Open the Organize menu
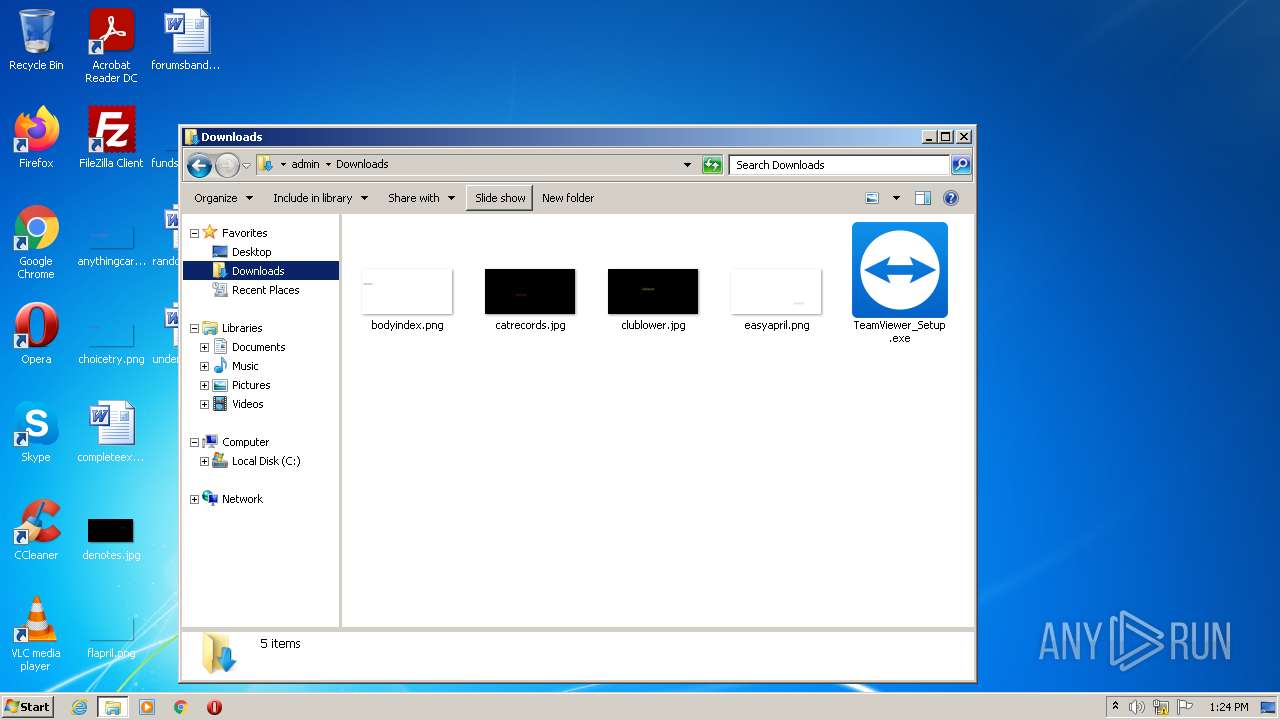The width and height of the screenshot is (1280, 720). pos(224,198)
